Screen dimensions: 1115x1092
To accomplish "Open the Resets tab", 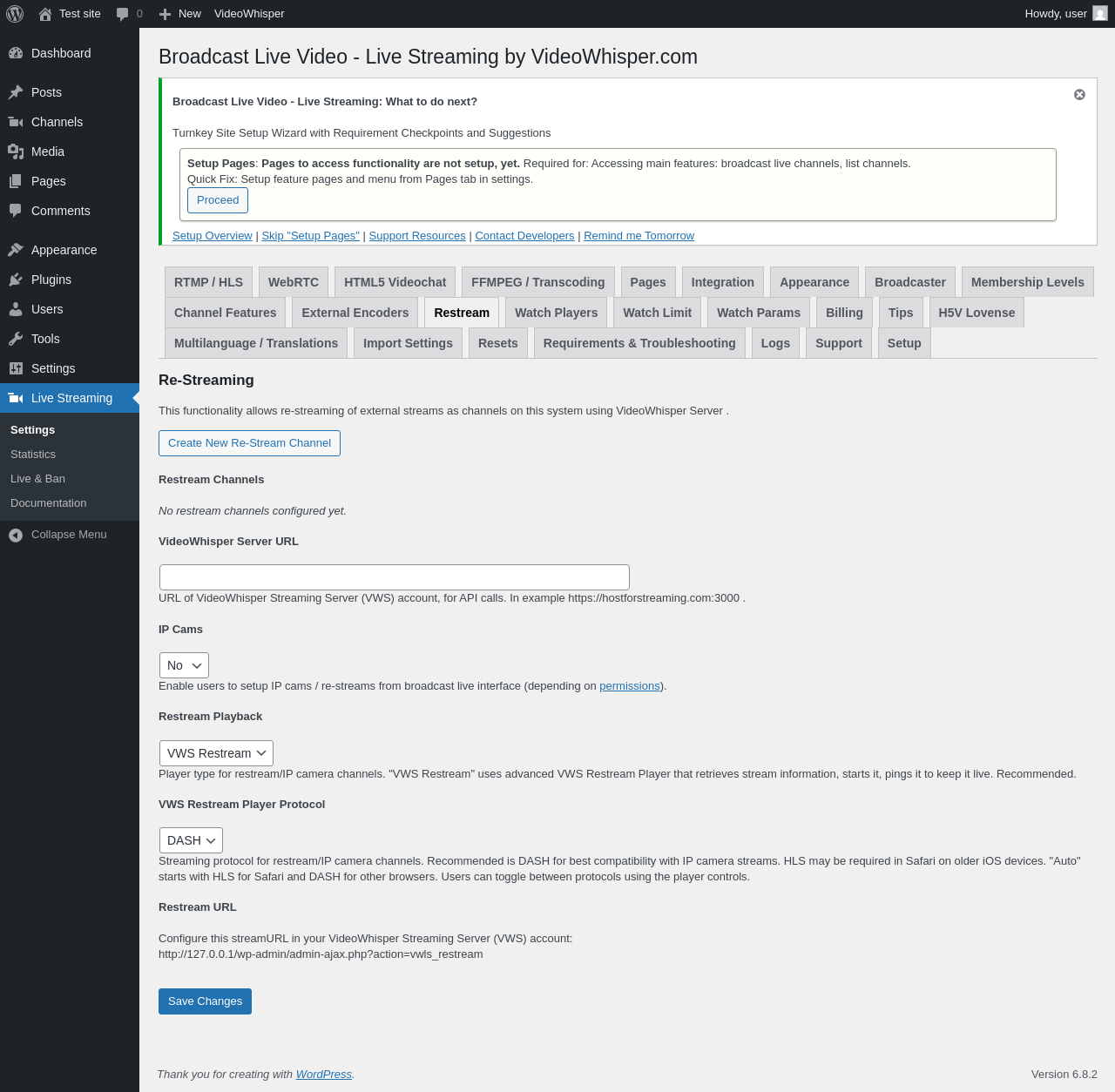I will (x=498, y=343).
